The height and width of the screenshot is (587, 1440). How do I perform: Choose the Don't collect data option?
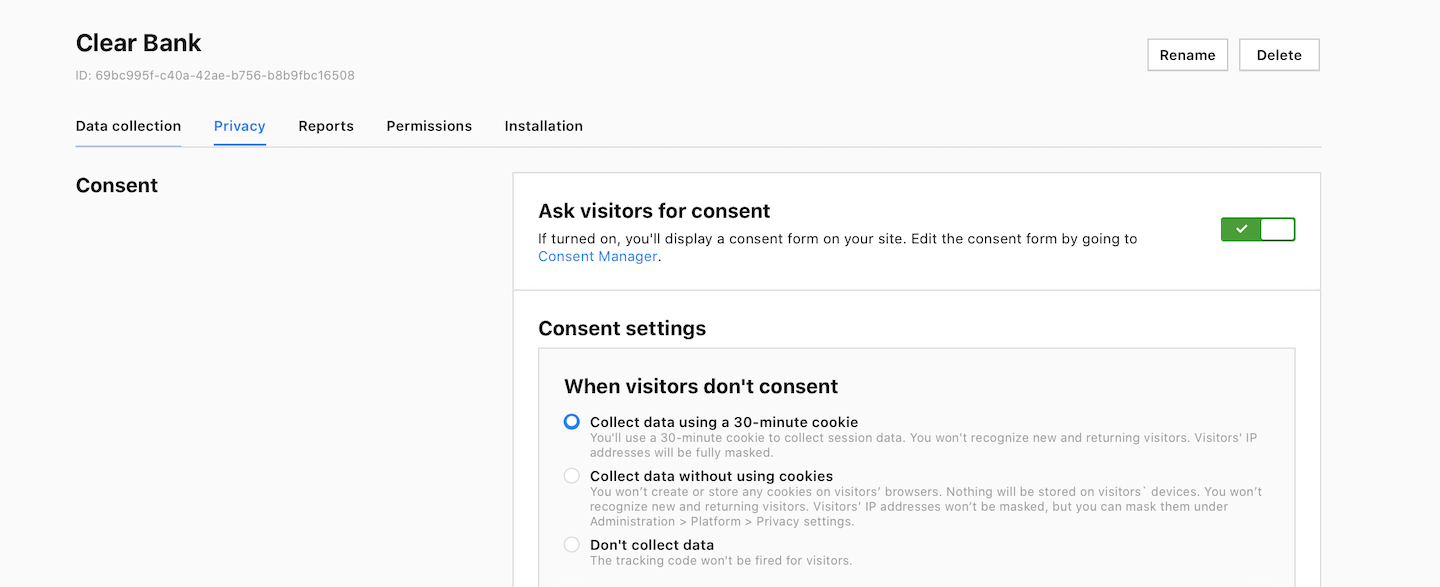tap(572, 545)
